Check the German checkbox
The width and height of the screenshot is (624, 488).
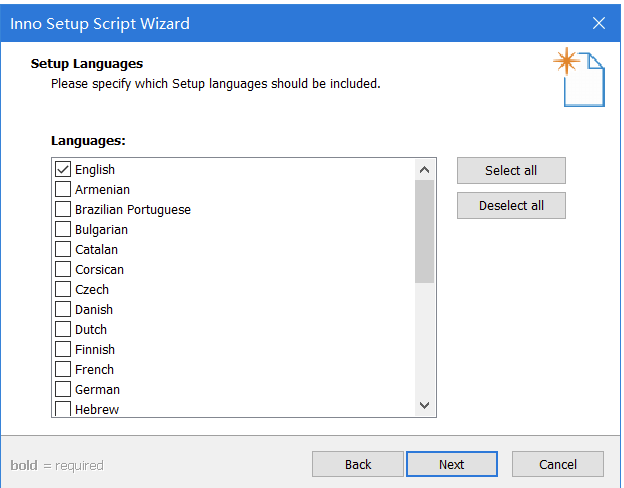[x=63, y=389]
